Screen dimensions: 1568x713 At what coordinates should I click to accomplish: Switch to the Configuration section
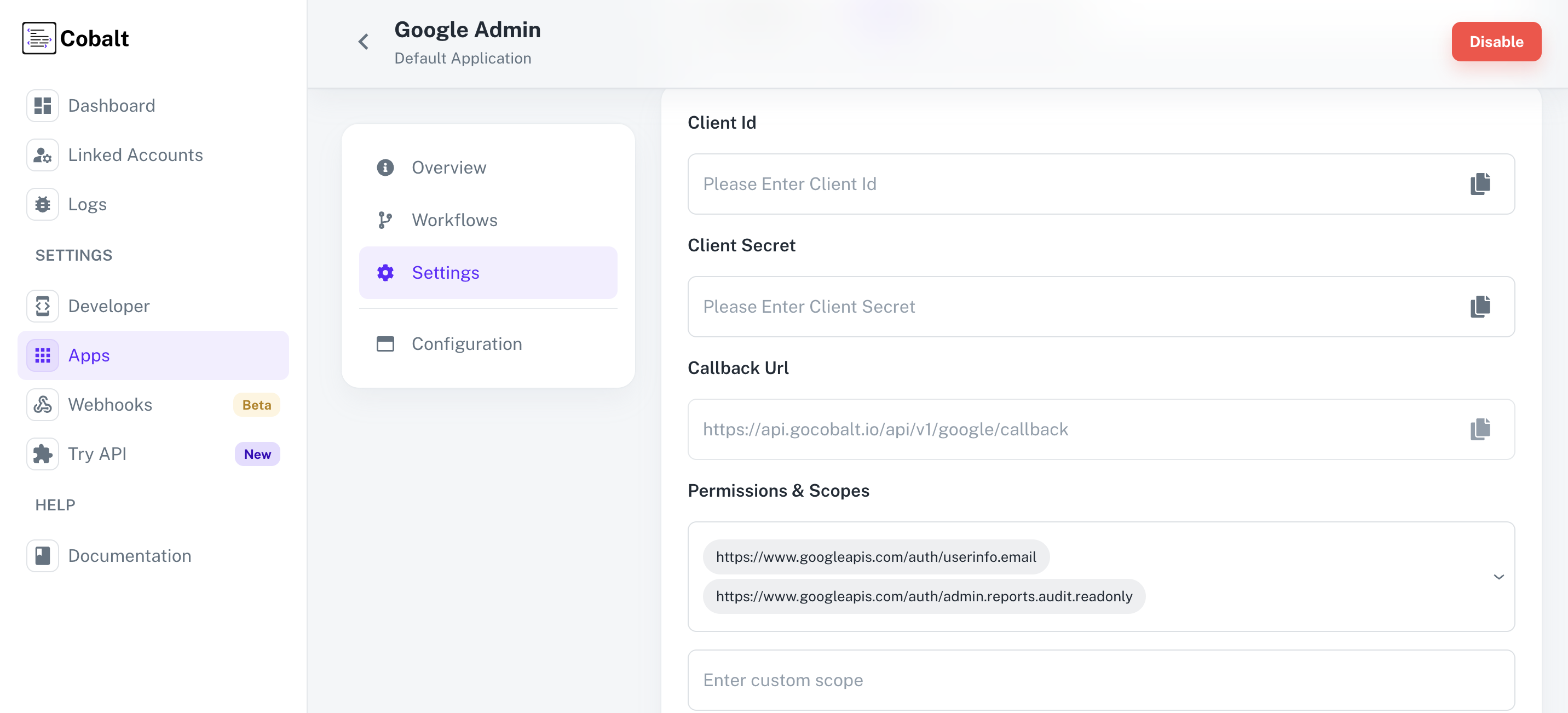click(466, 343)
